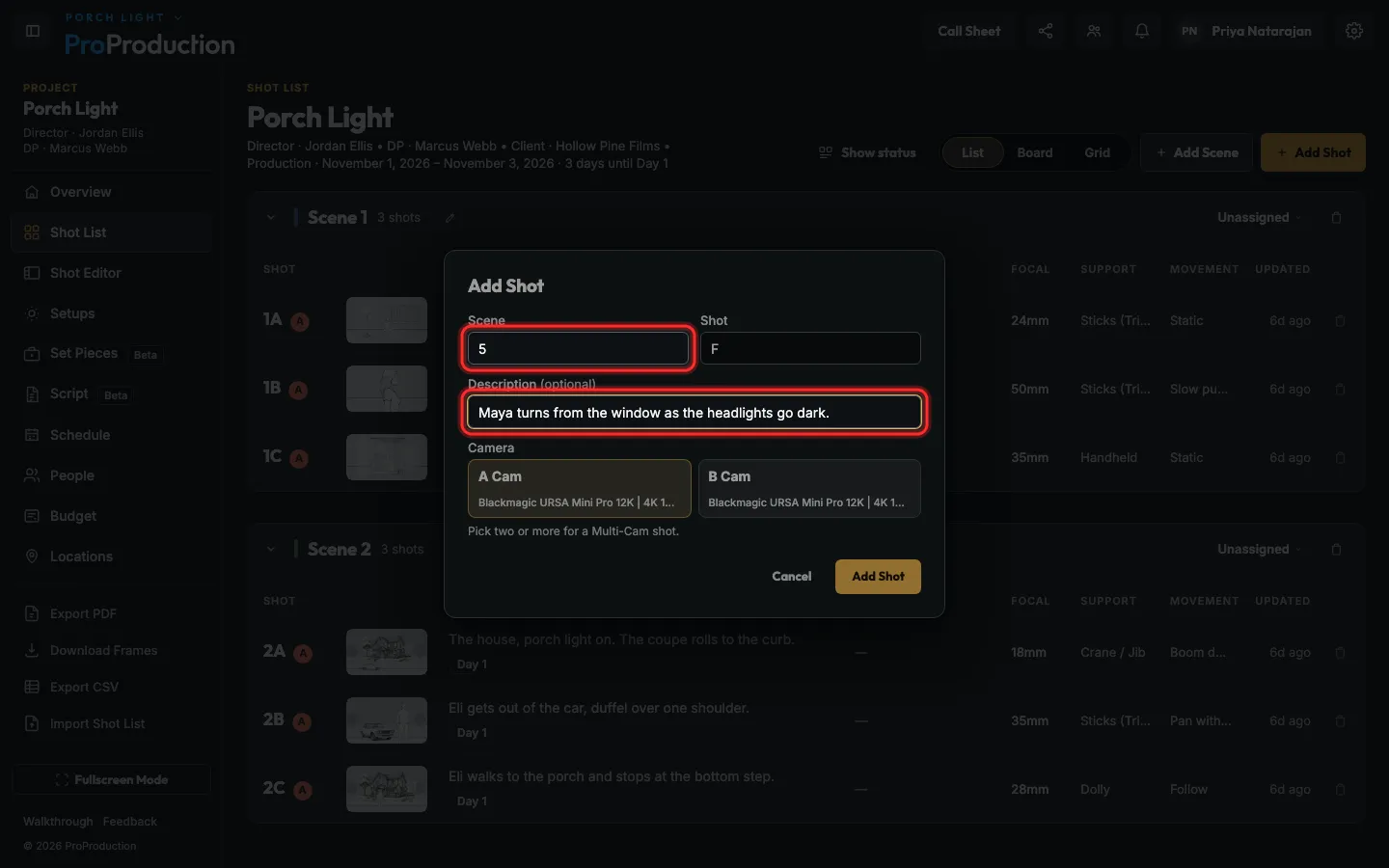Open Schedule in the sidebar

click(x=112, y=435)
